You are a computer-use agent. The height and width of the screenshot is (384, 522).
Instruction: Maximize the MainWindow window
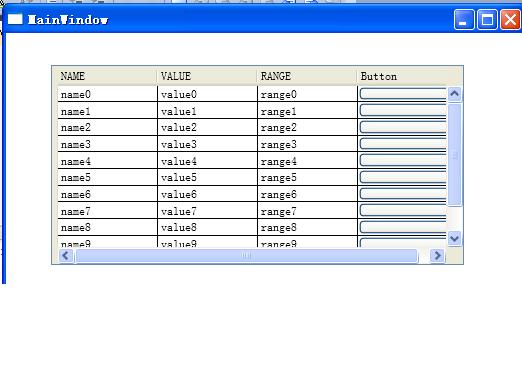[487, 20]
